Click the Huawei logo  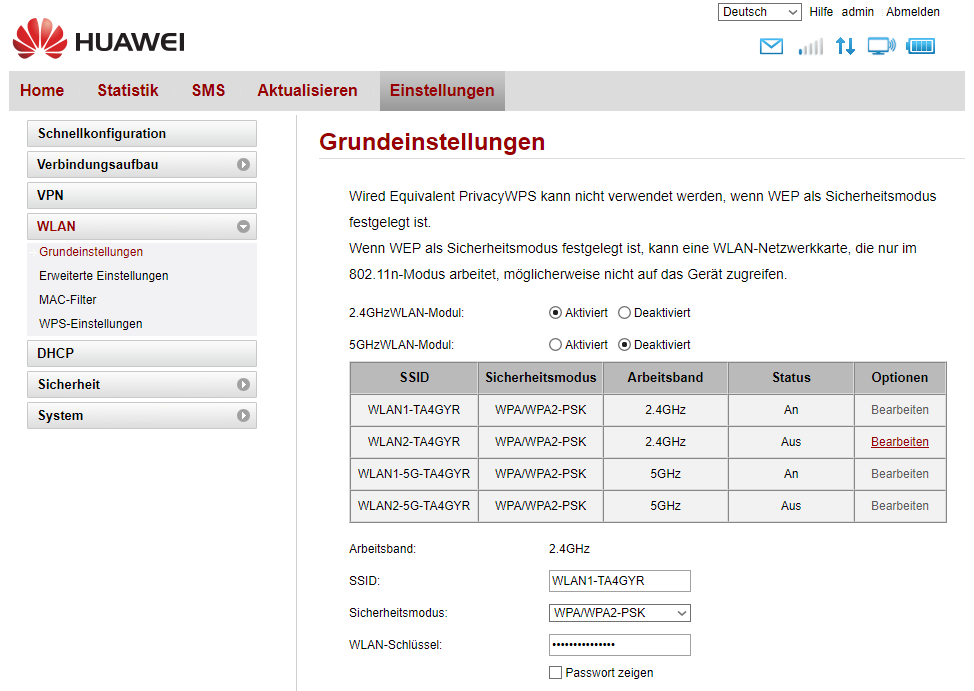click(x=98, y=41)
